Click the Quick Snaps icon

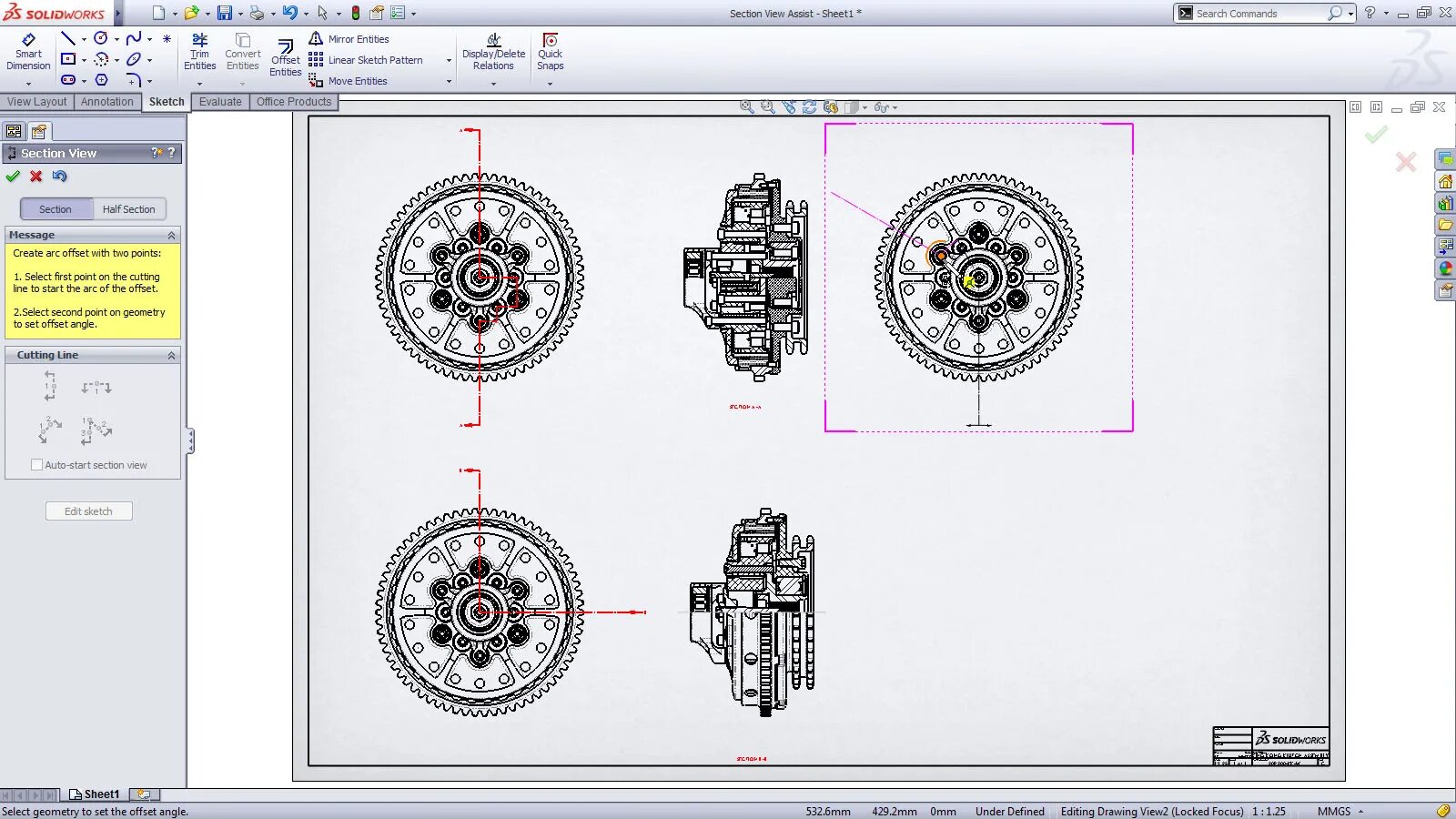click(x=550, y=52)
